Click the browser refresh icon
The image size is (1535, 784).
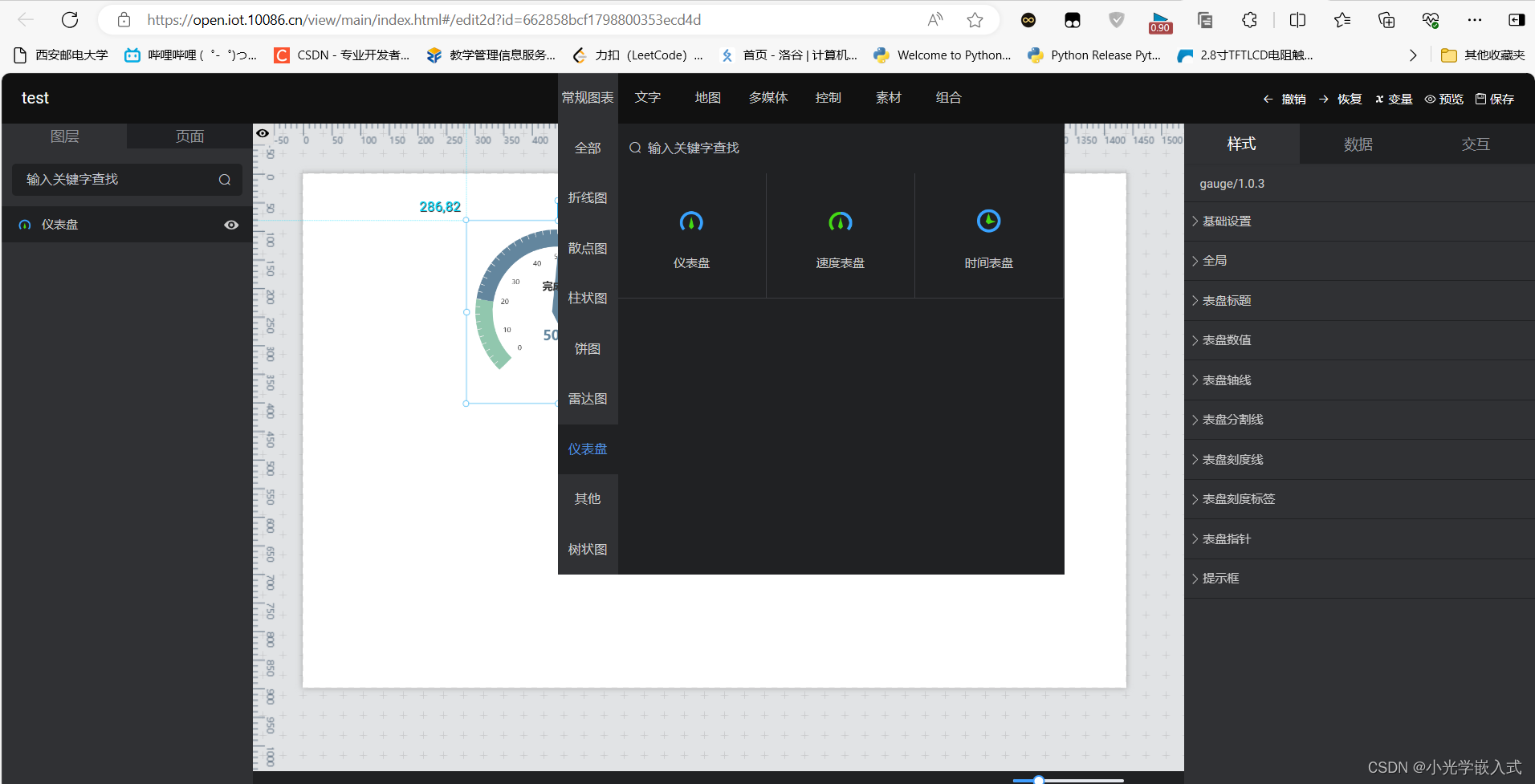click(x=70, y=20)
